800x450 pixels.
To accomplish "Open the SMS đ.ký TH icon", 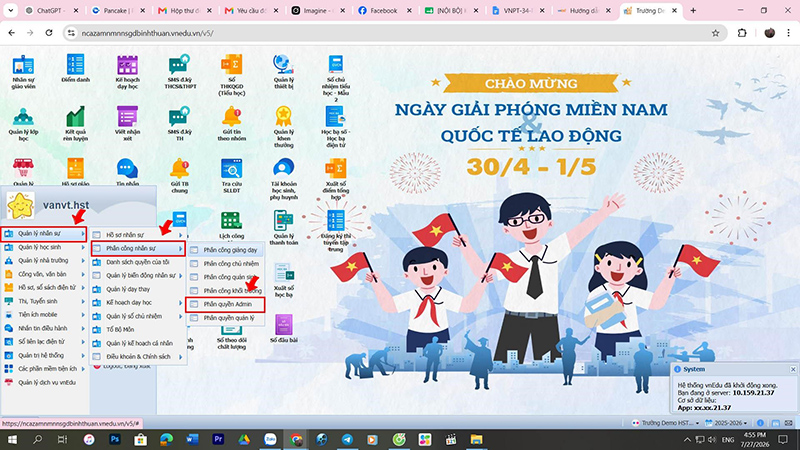I will 180,123.
